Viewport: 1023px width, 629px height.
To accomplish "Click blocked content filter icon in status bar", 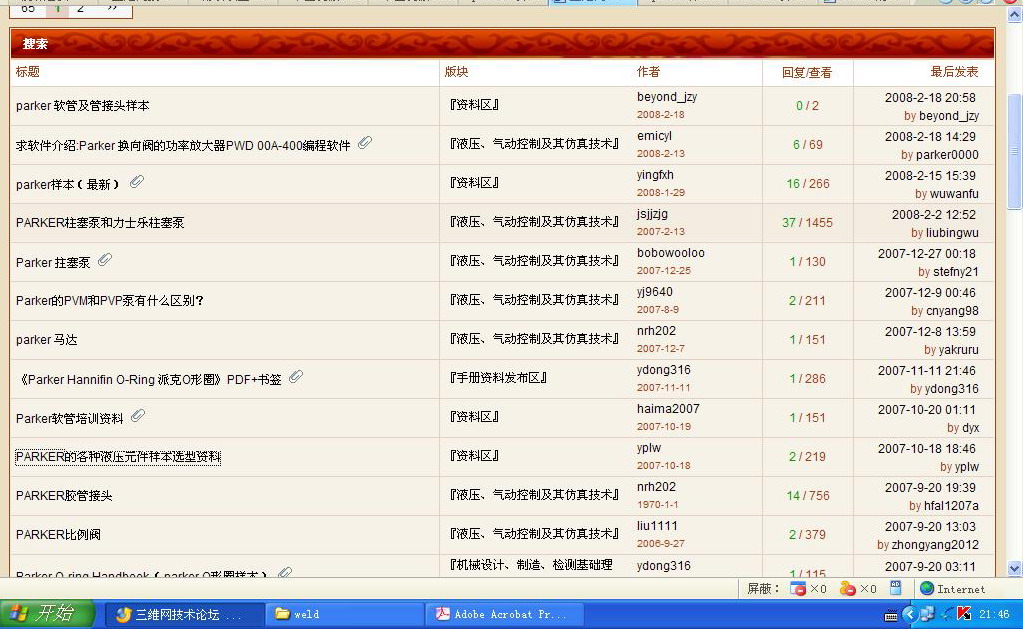I will 847,589.
